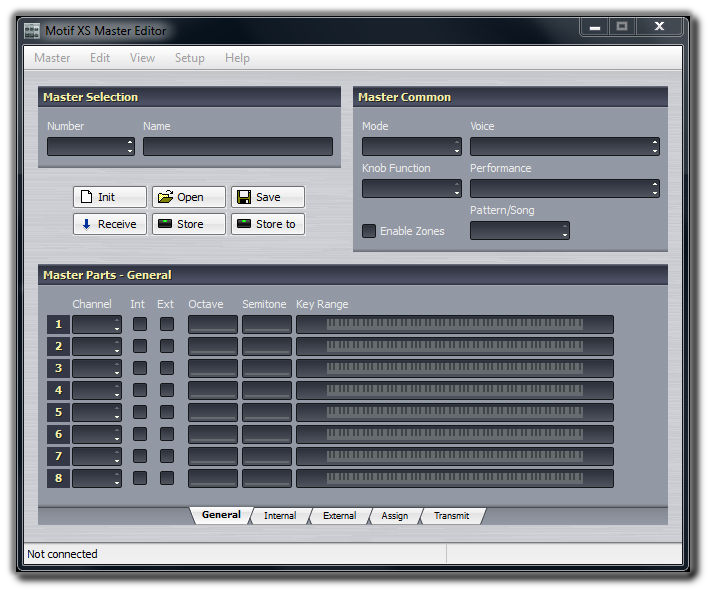Toggle Int checkbox for part 6
Image resolution: width=716 pixels, height=598 pixels.
tap(140, 434)
